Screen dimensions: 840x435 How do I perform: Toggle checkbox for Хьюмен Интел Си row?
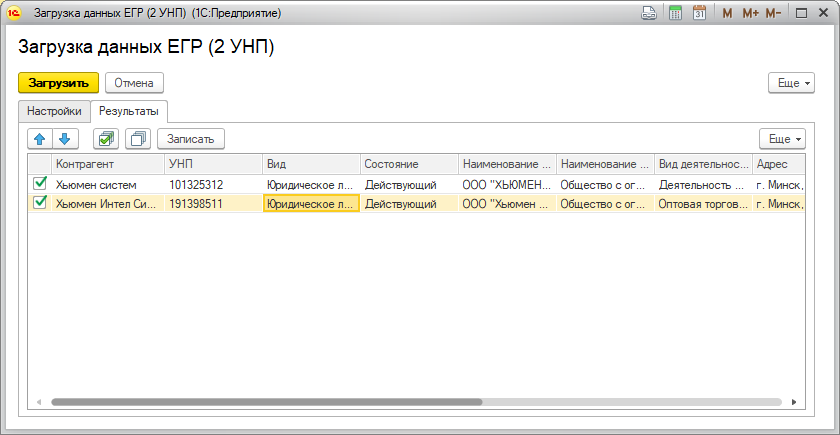tap(40, 203)
